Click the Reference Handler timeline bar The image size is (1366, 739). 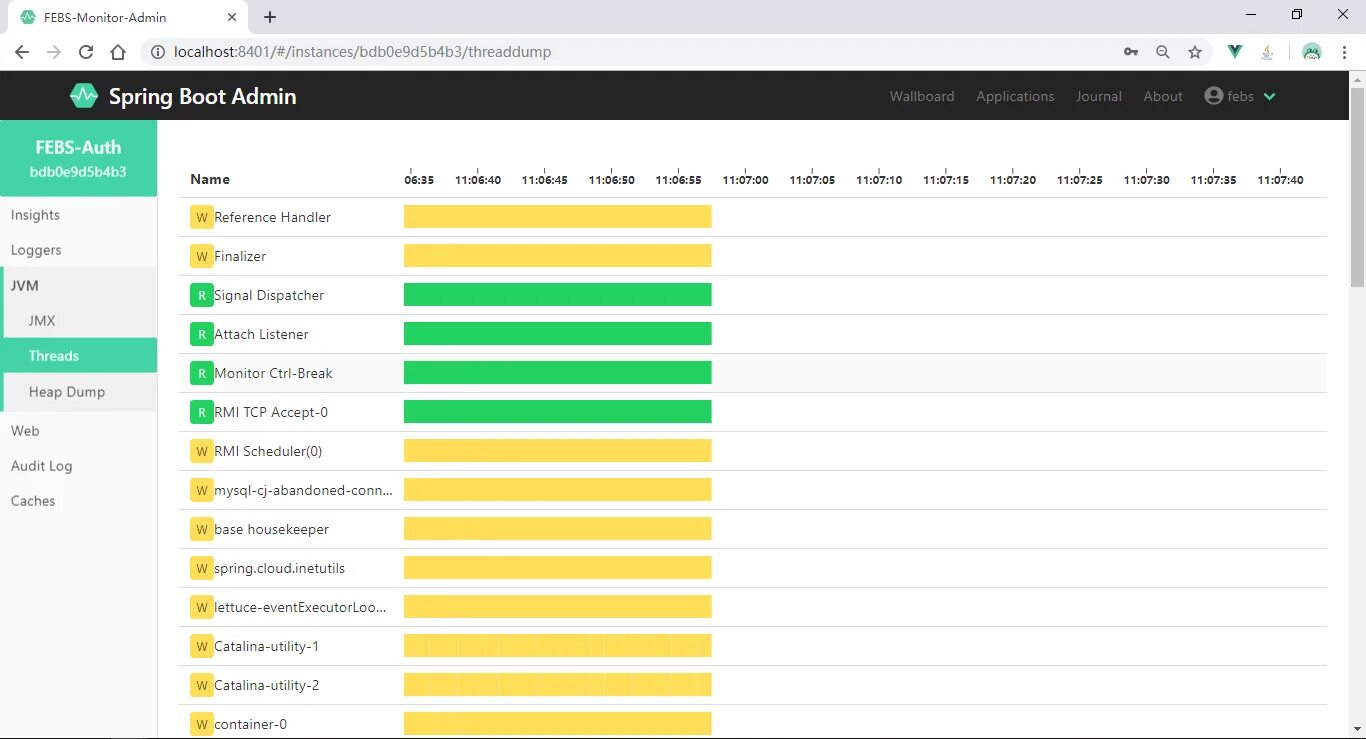(557, 217)
